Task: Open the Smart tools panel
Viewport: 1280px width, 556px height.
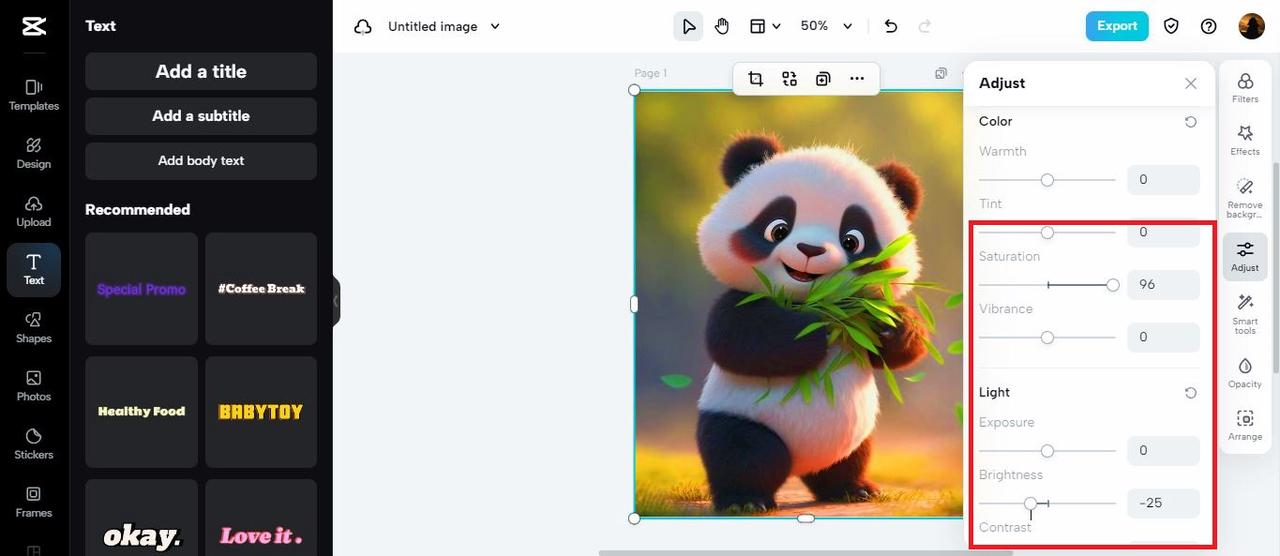Action: click(x=1245, y=314)
